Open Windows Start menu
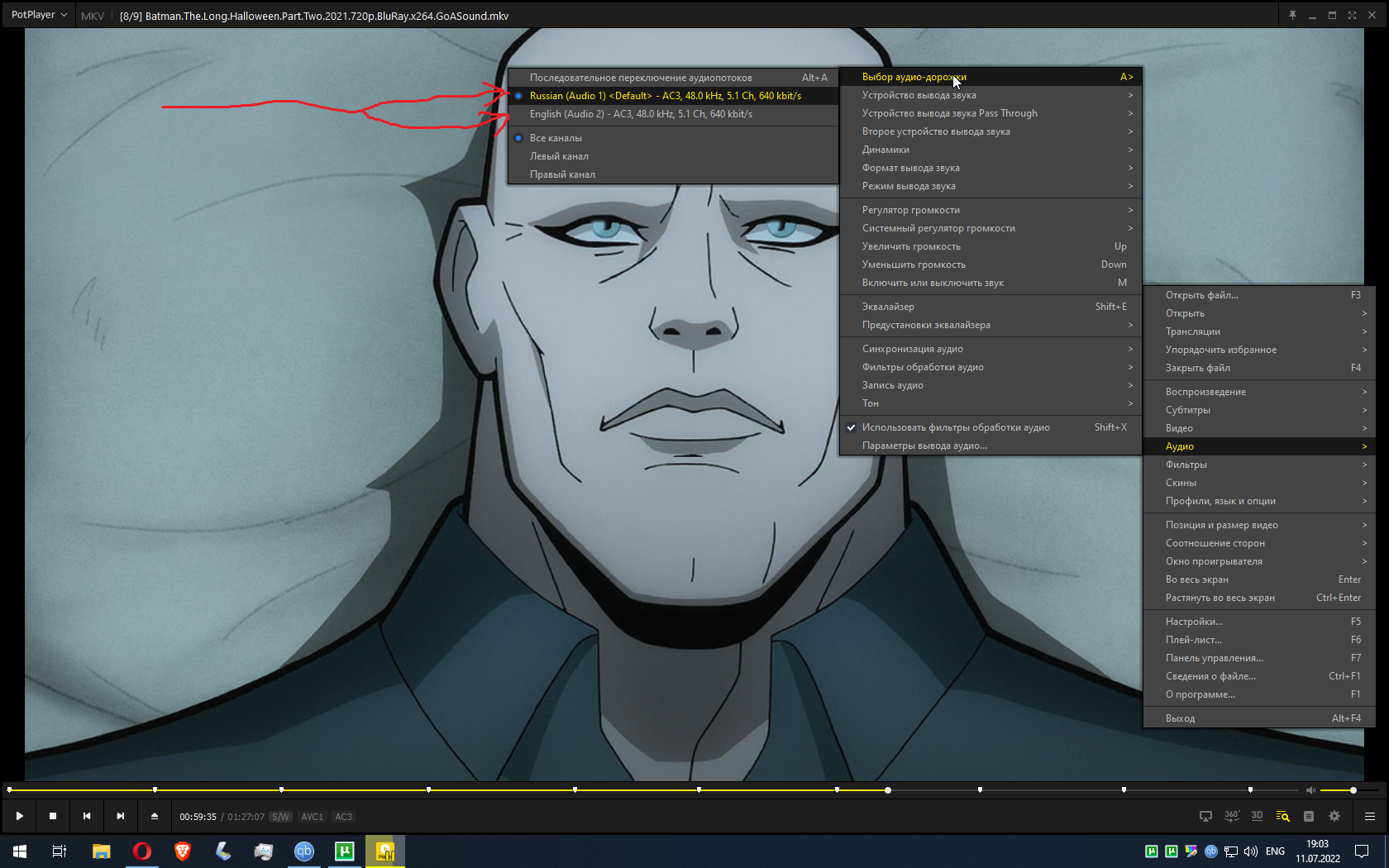Viewport: 1389px width, 868px height. pyautogui.click(x=20, y=851)
